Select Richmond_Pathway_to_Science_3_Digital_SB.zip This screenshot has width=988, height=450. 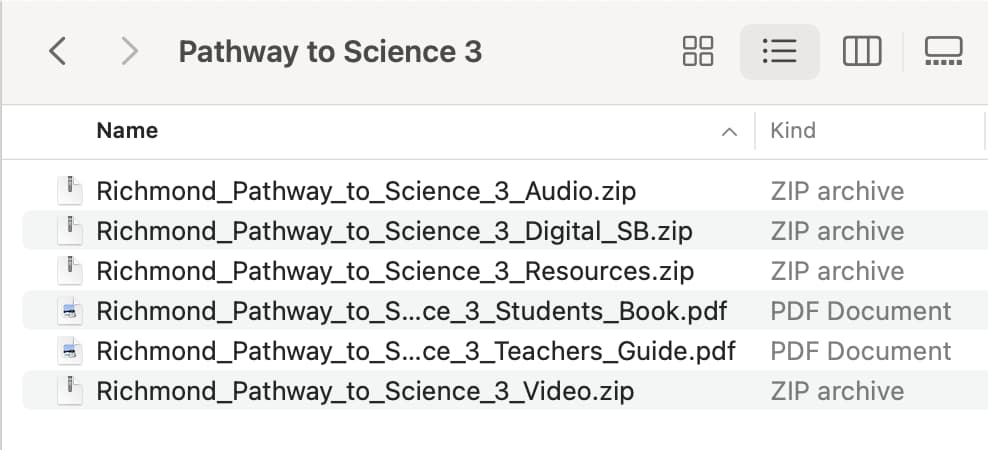click(x=394, y=231)
